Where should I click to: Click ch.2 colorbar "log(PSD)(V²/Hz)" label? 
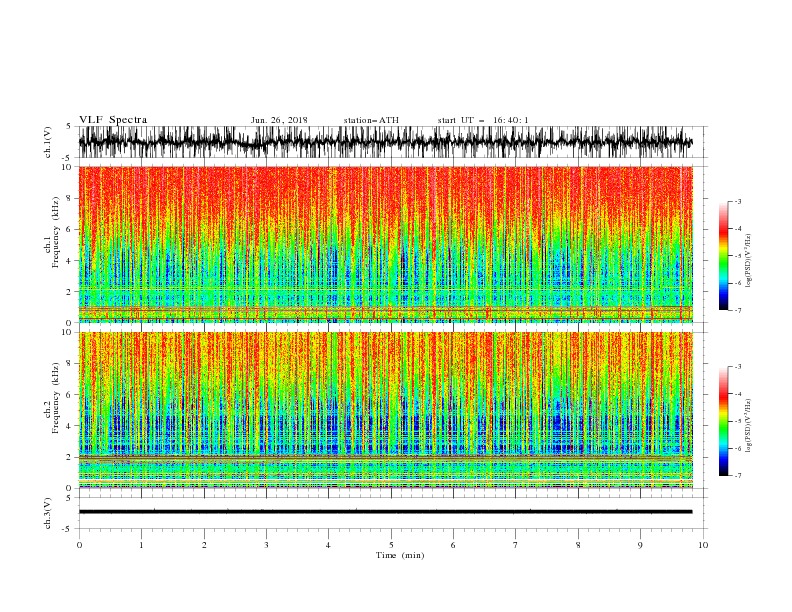pyautogui.click(x=748, y=426)
